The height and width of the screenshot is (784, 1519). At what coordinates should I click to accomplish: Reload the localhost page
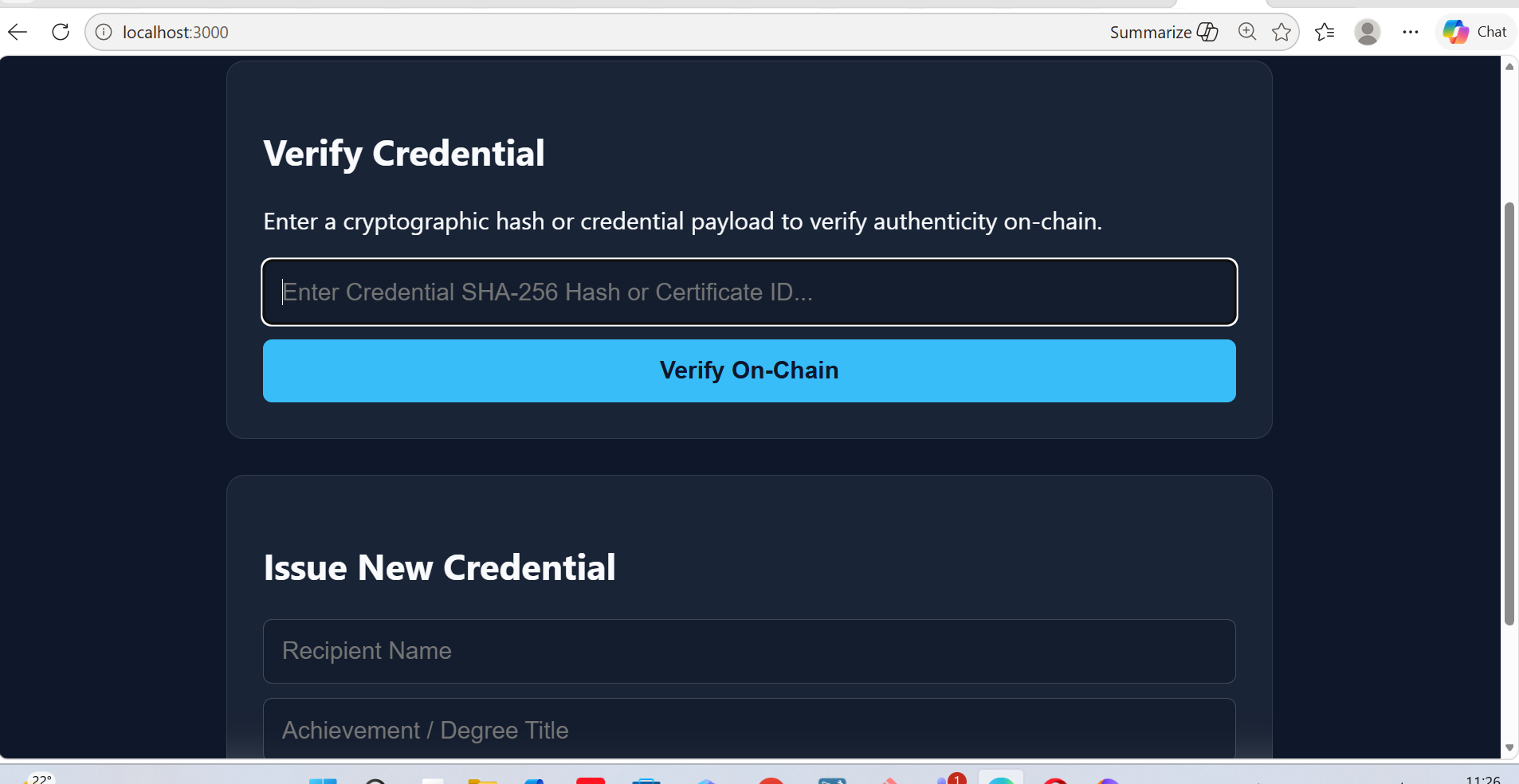tap(61, 32)
